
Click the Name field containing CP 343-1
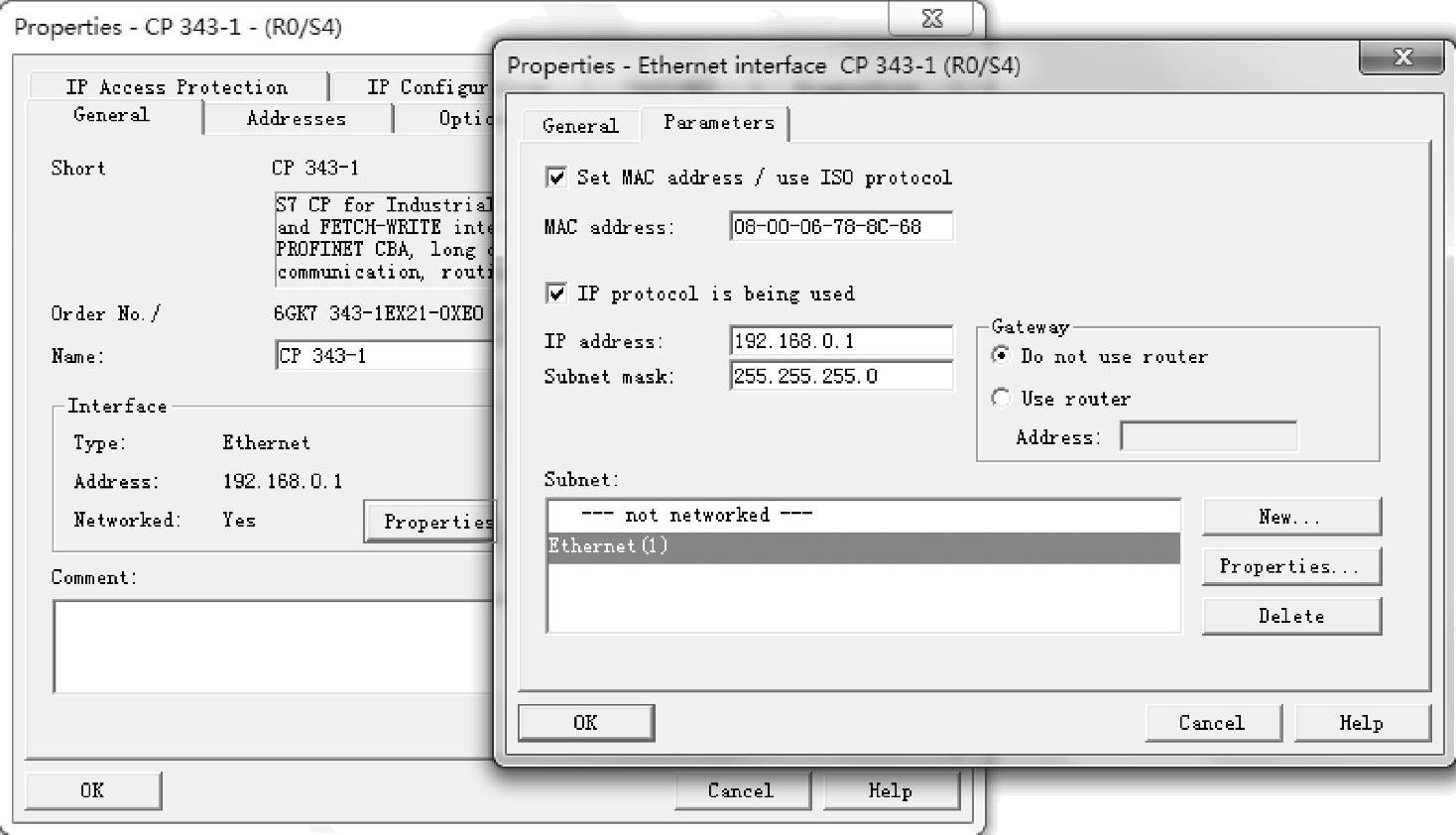384,356
